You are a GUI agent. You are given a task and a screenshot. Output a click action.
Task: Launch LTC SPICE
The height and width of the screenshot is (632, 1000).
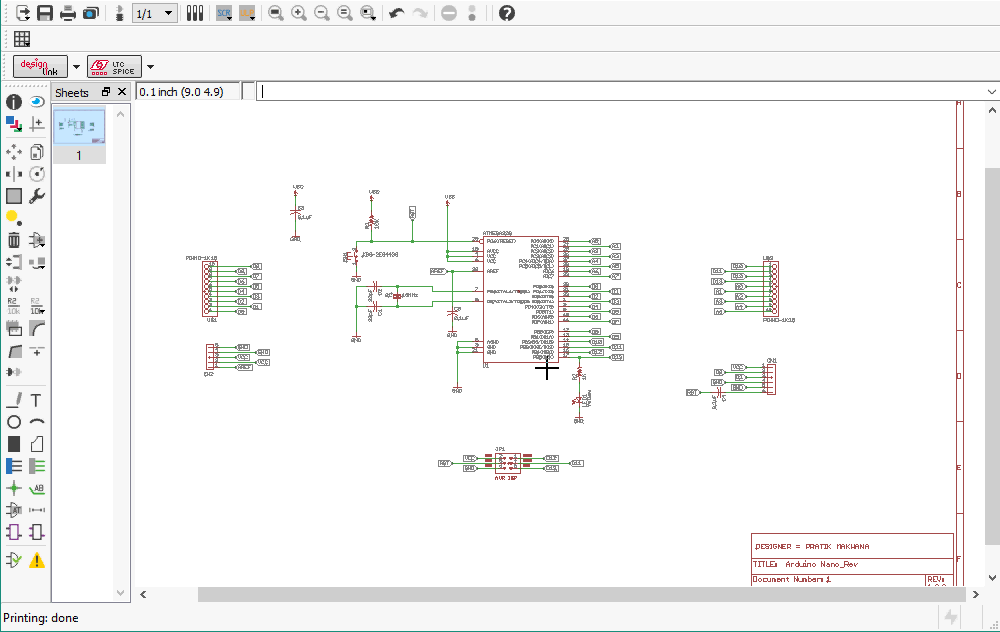pyautogui.click(x=113, y=66)
